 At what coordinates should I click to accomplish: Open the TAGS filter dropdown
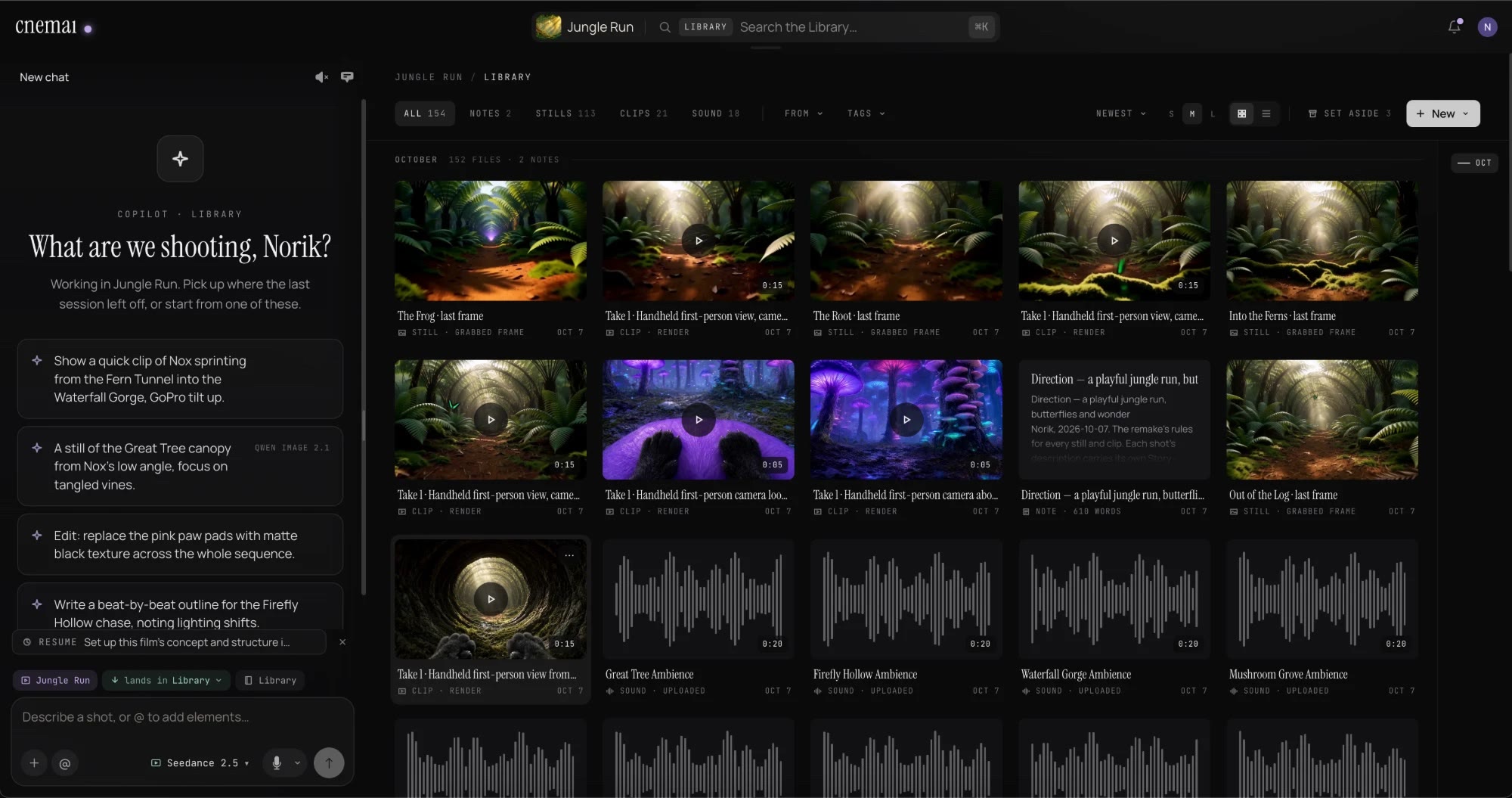click(x=866, y=113)
